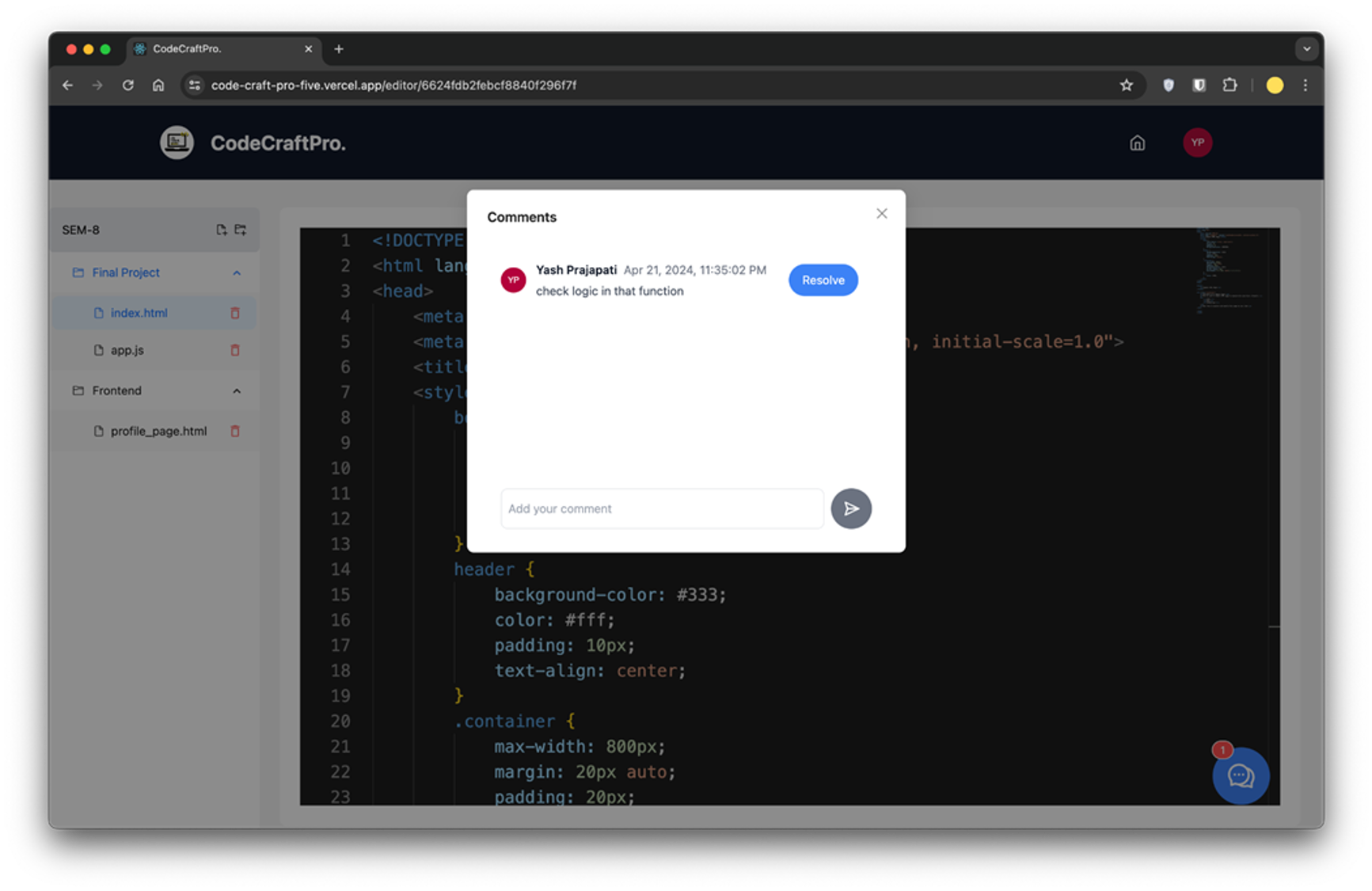Create a new folder in SEM-8

[x=241, y=230]
